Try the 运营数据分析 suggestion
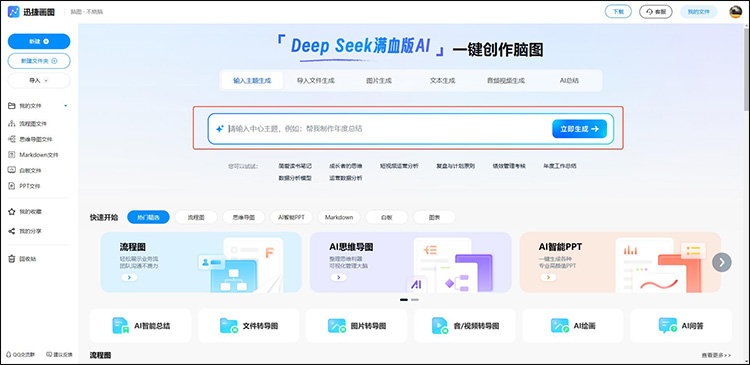The height and width of the screenshot is (365, 750). (345, 178)
